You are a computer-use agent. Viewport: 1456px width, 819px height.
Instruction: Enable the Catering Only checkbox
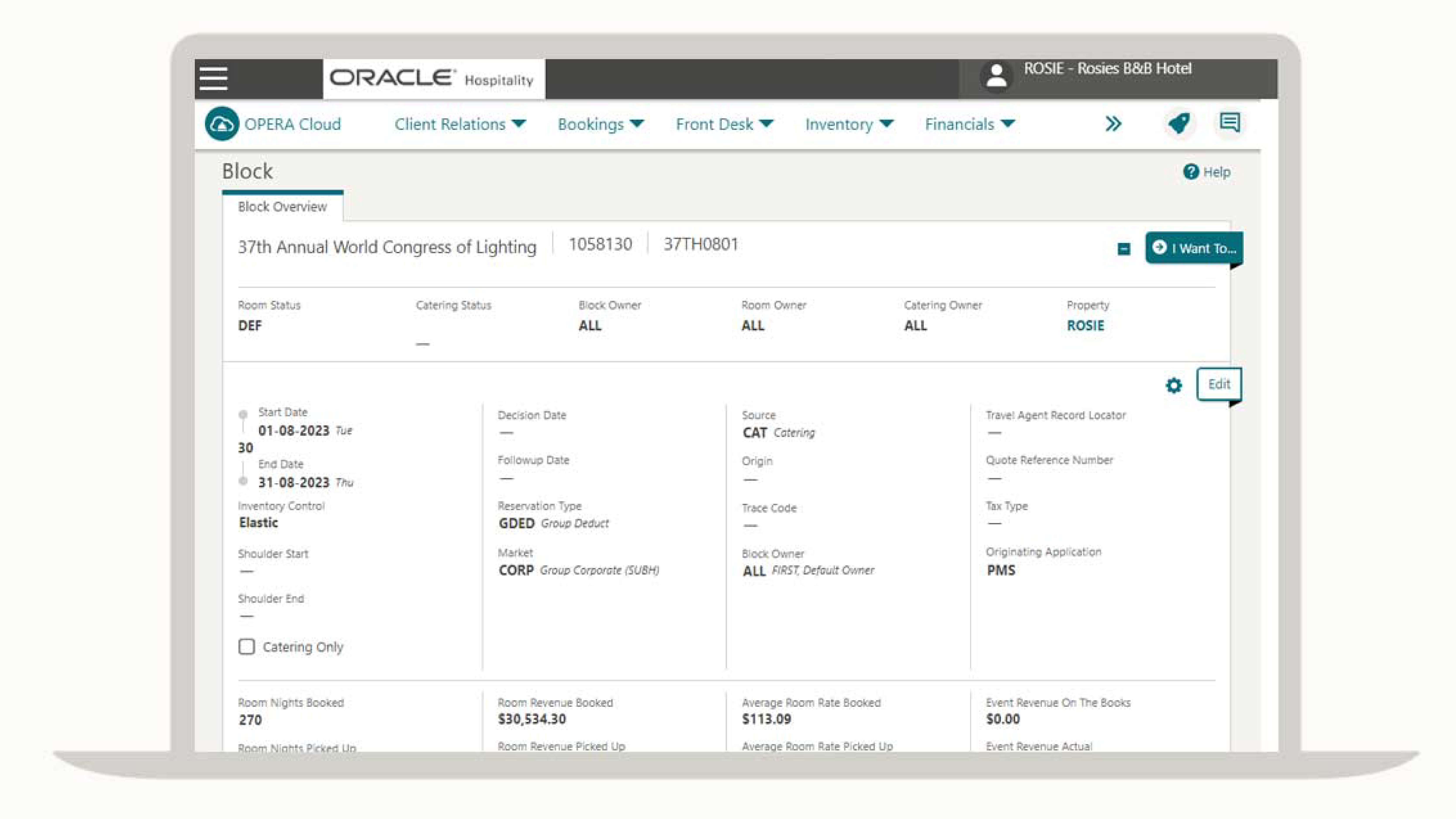pyautogui.click(x=246, y=647)
